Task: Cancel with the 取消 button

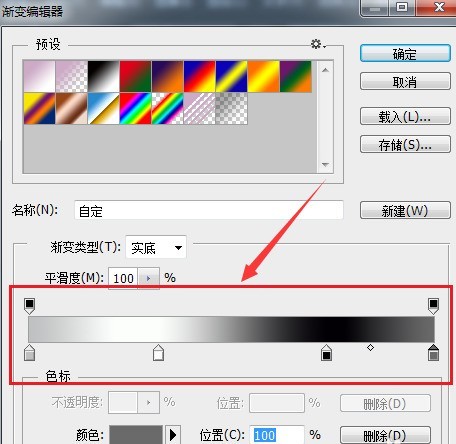Action: pyautogui.click(x=405, y=82)
